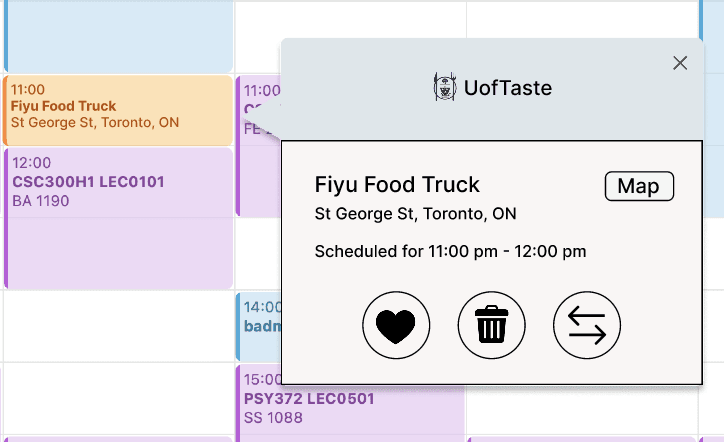Click the popup address St George St, Toronto
Image resolution: width=724 pixels, height=442 pixels.
coord(415,214)
